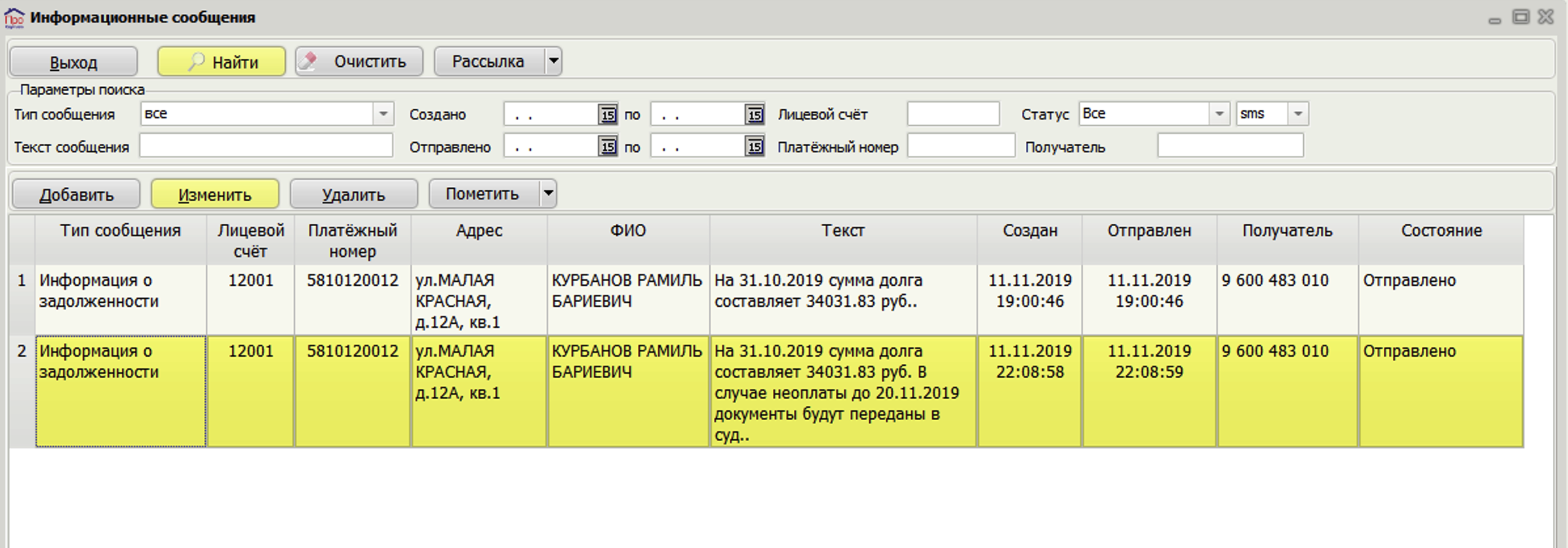
Task: Select row number 2 header
Action: 22,391
